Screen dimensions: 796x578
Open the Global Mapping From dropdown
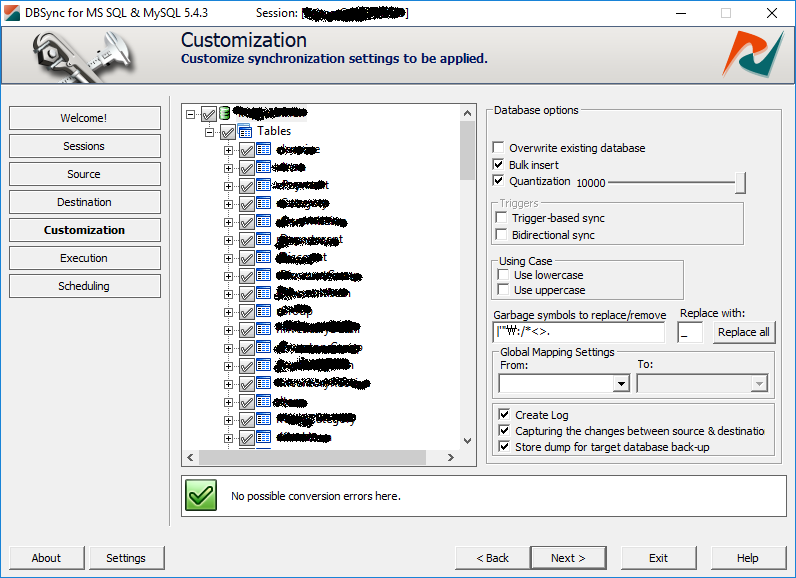coord(621,384)
